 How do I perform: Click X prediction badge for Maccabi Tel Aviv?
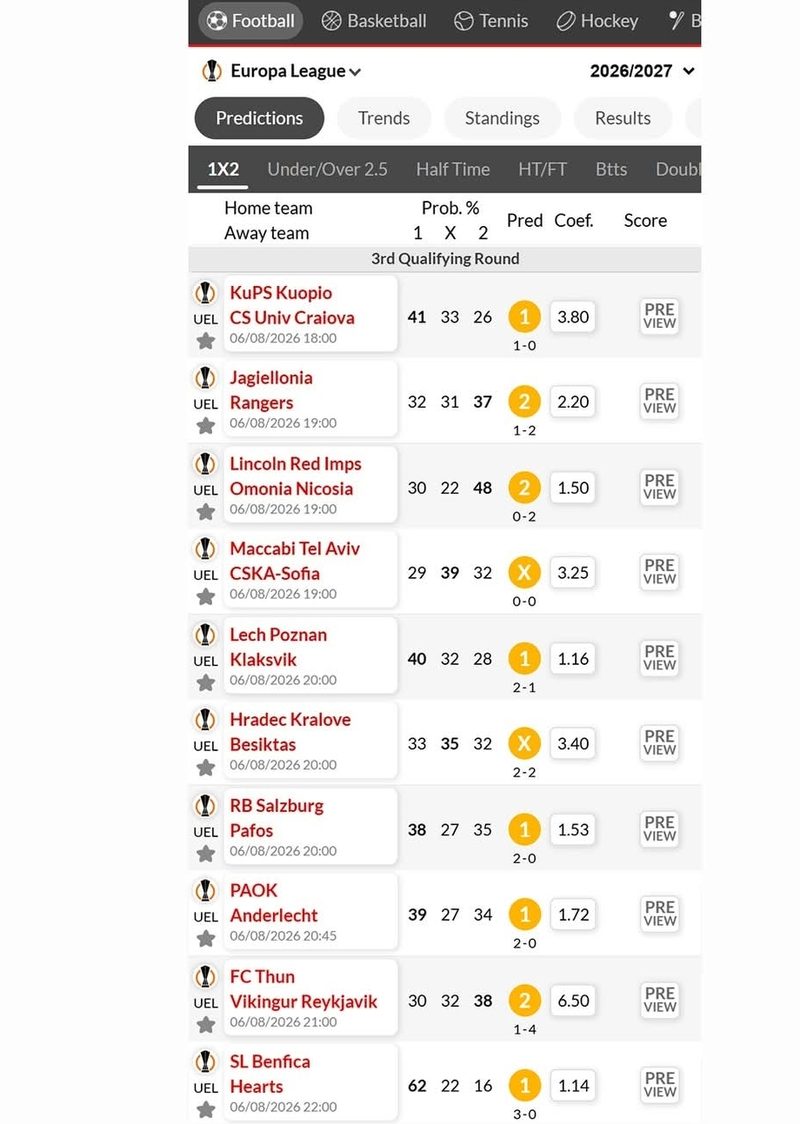(x=524, y=572)
